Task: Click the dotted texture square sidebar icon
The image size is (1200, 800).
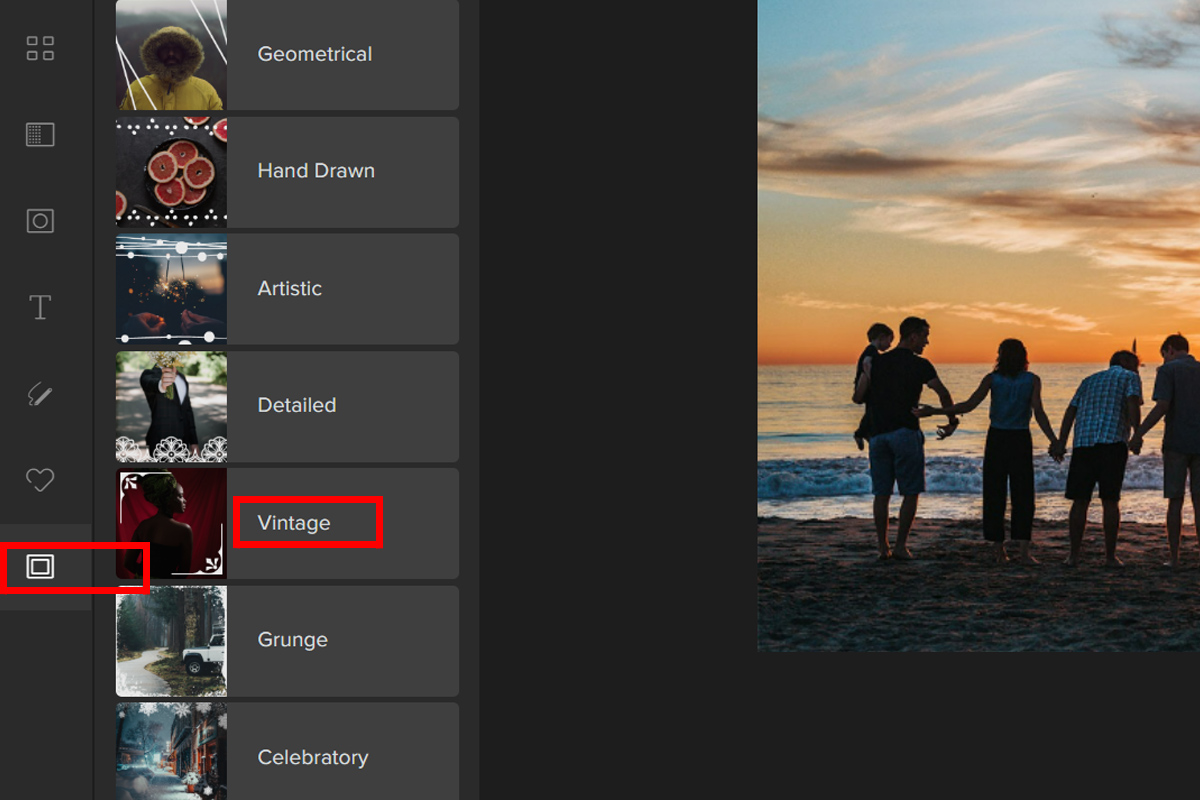Action: (x=40, y=135)
